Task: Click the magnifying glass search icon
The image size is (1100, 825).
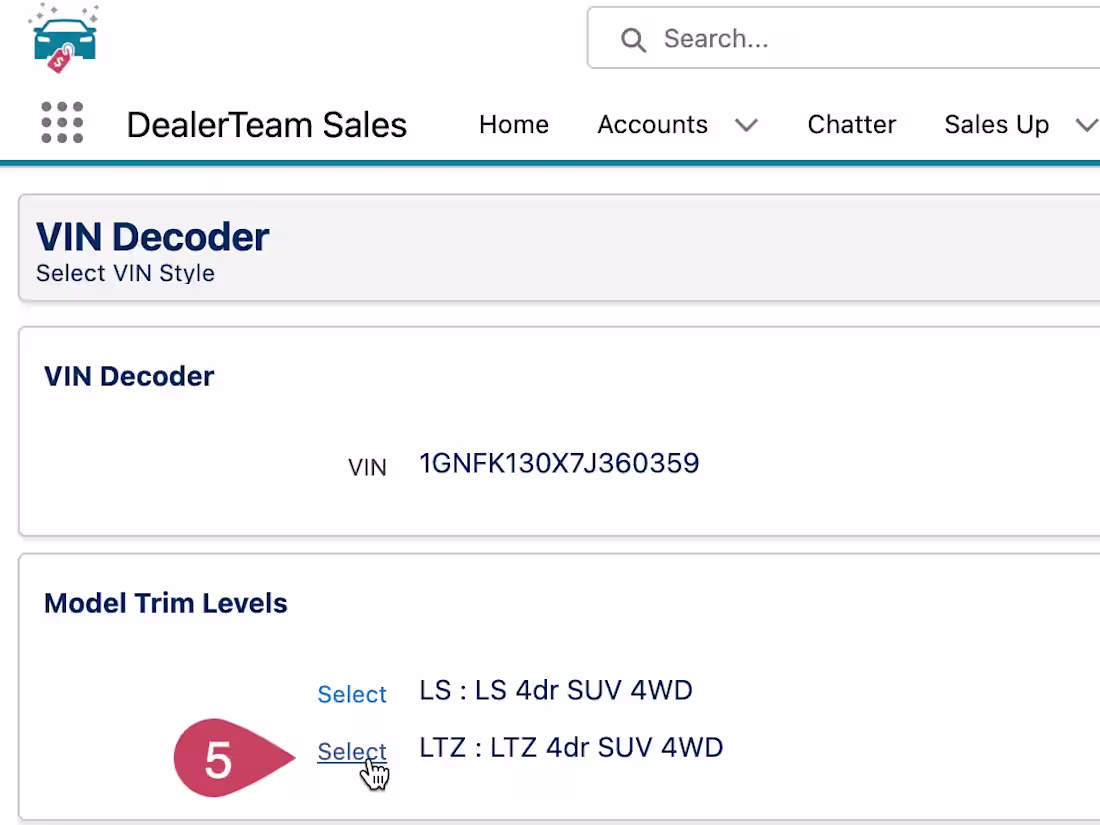Action: coord(633,40)
